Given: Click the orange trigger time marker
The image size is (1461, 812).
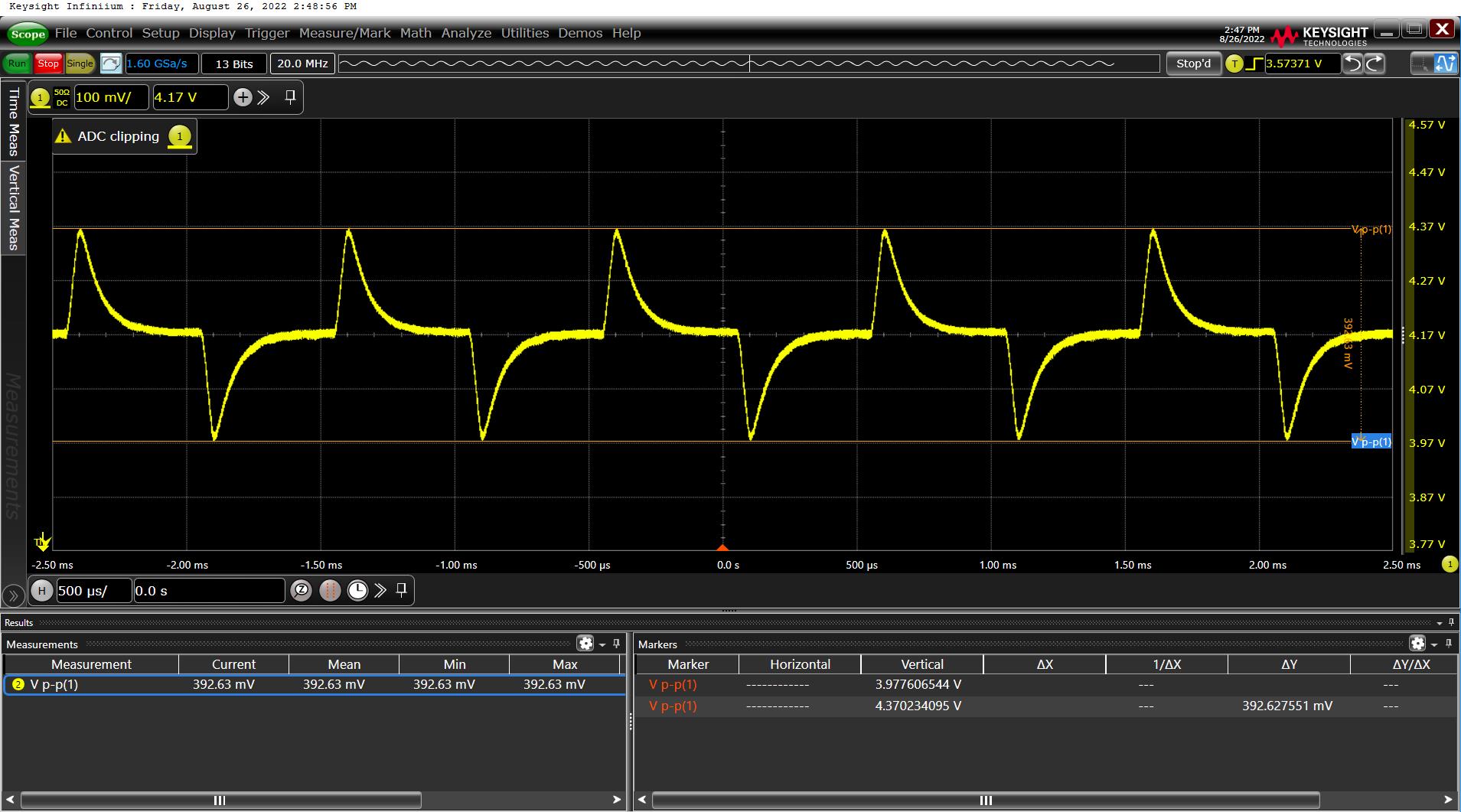Looking at the screenshot, I should (x=722, y=546).
